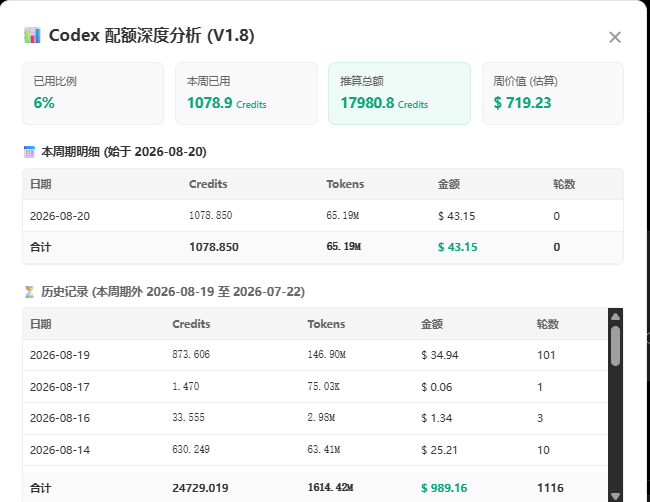
Task: Select the 本周已用 1078.9 Credits card
Action: (246, 93)
